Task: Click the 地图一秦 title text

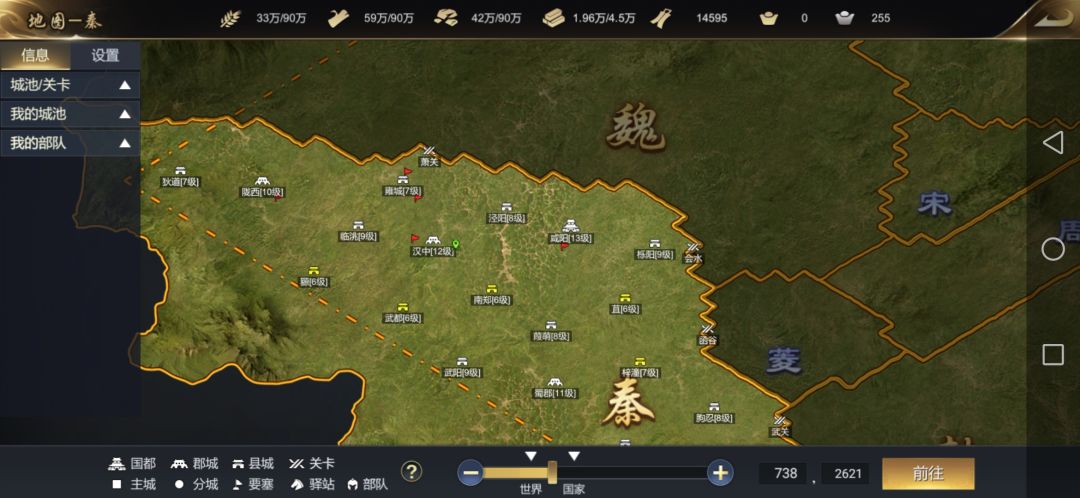Action: 65,21
